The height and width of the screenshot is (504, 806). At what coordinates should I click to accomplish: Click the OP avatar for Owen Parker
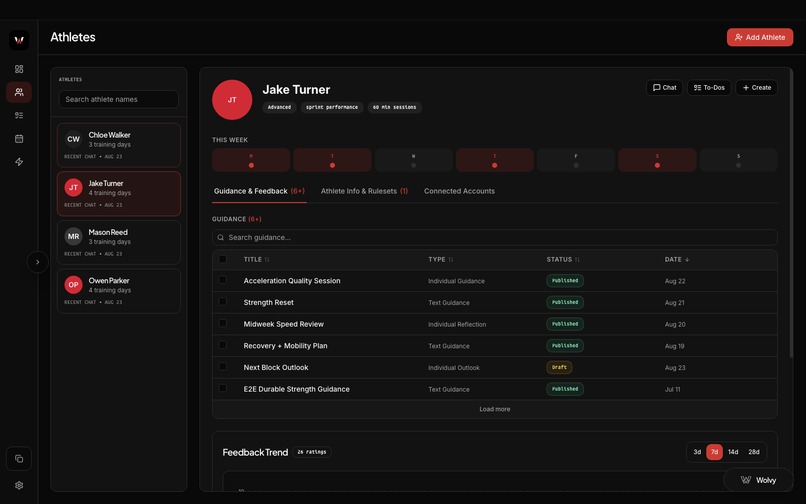pyautogui.click(x=74, y=284)
